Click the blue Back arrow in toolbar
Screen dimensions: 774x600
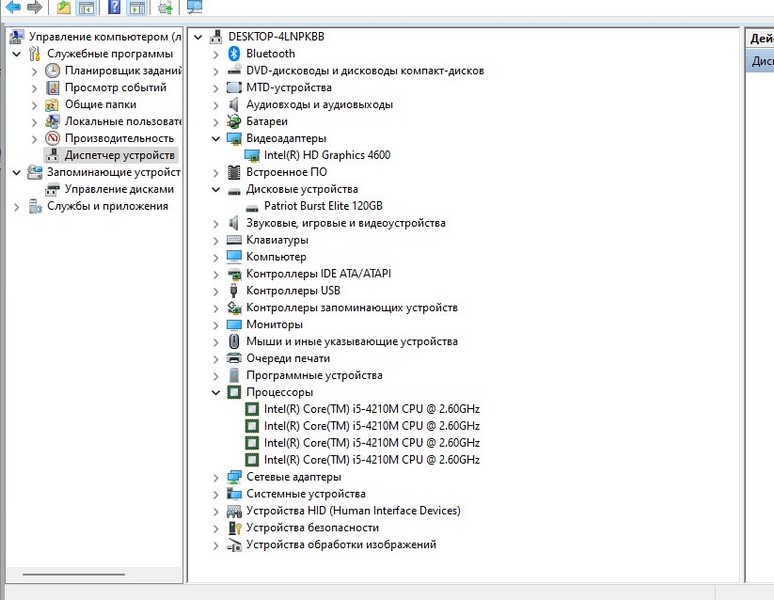click(13, 8)
